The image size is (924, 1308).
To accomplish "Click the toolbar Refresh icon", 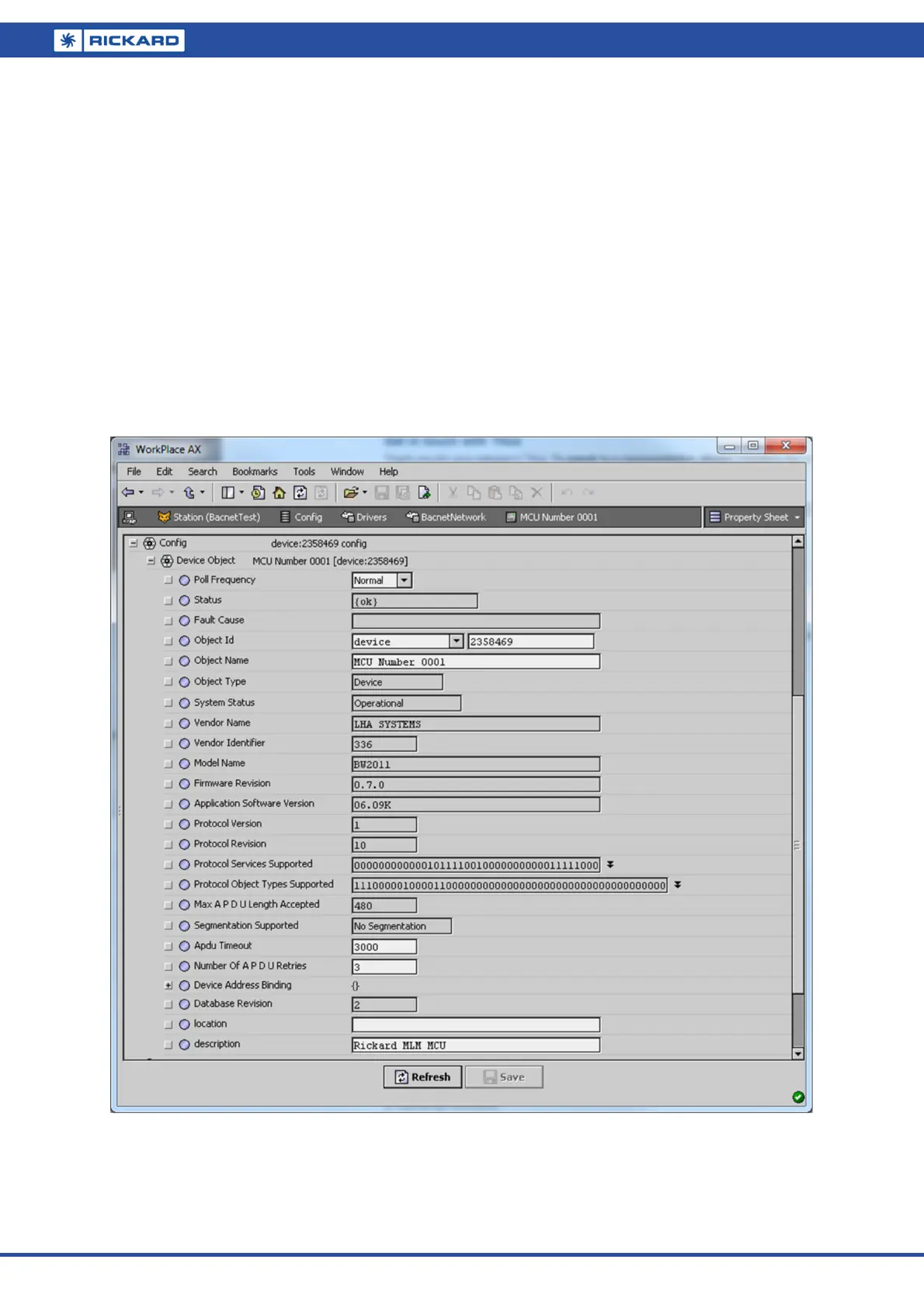I will [x=300, y=492].
